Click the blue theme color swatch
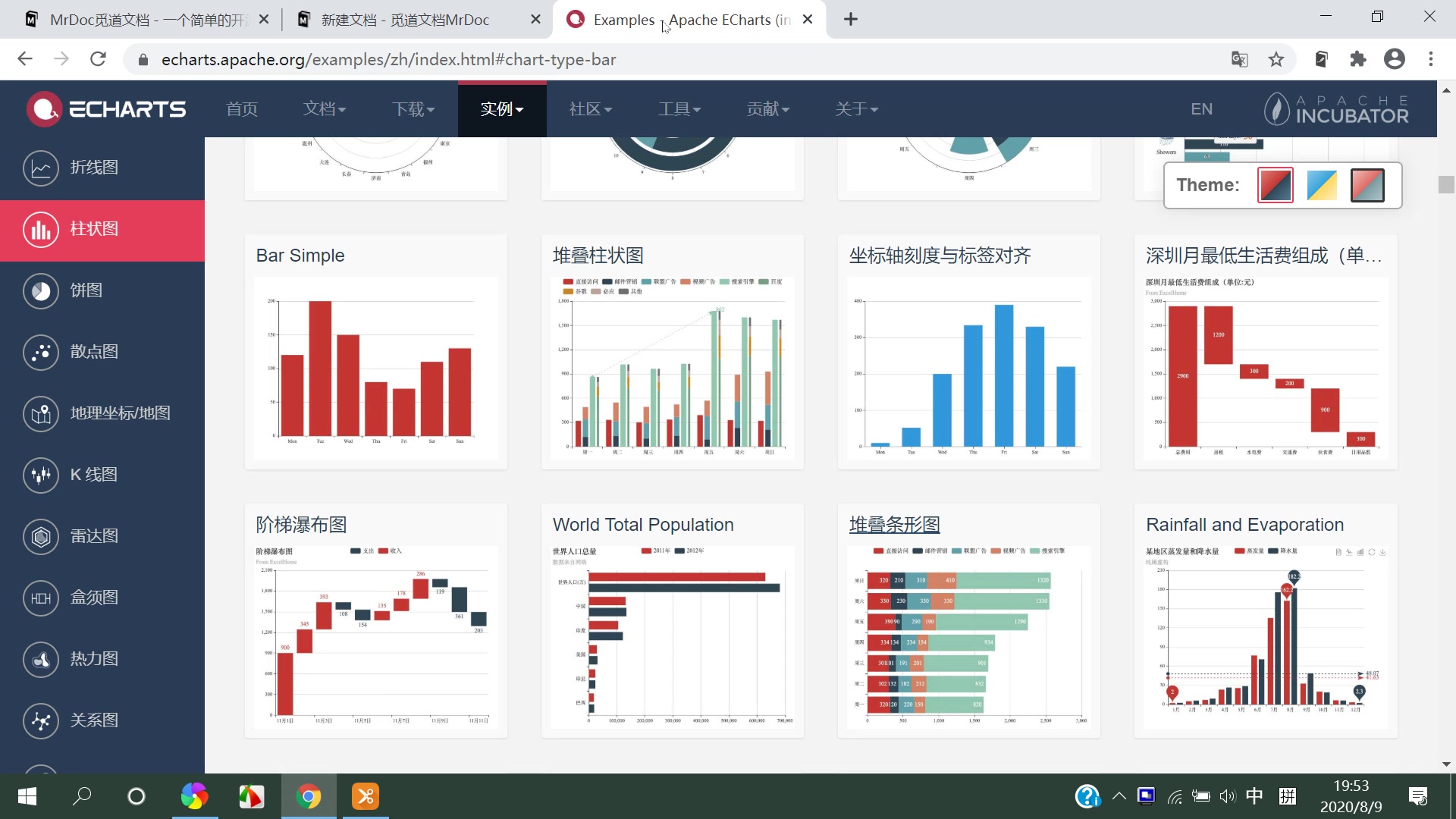Image resolution: width=1456 pixels, height=819 pixels. pyautogui.click(x=1321, y=184)
